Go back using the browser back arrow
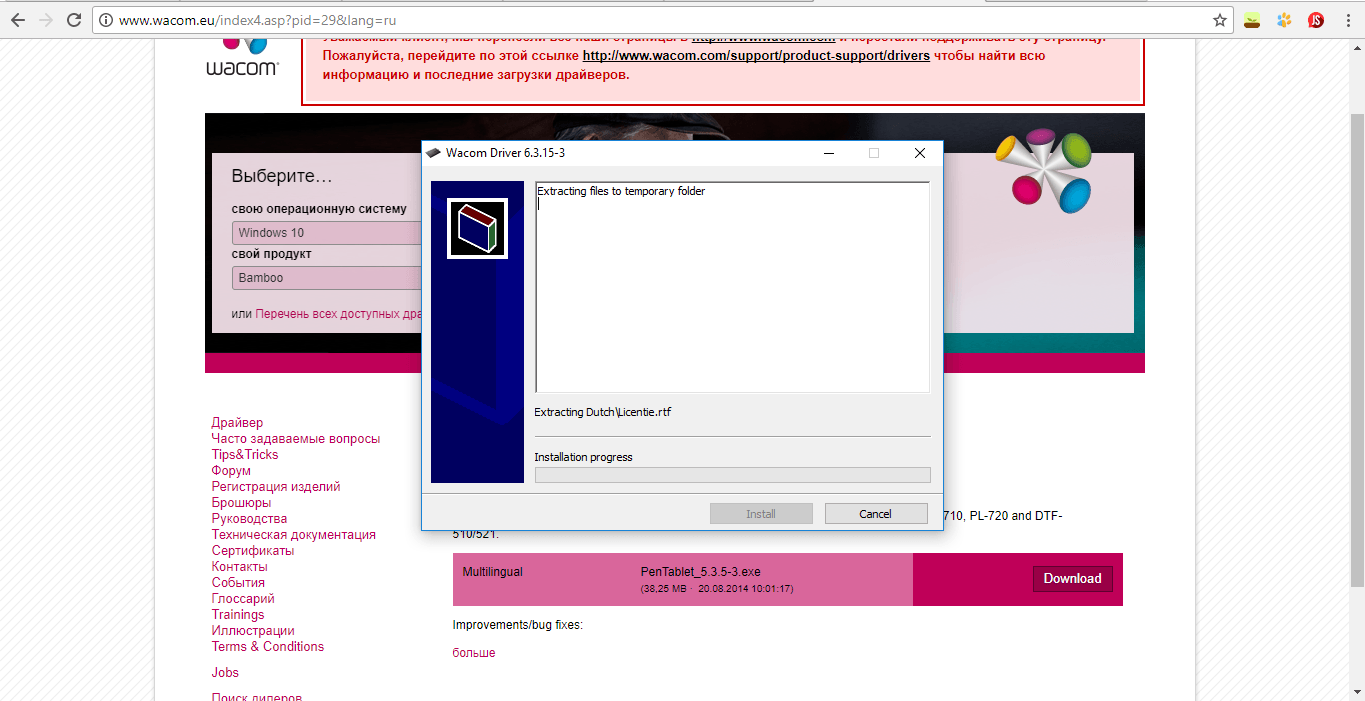 pyautogui.click(x=19, y=19)
